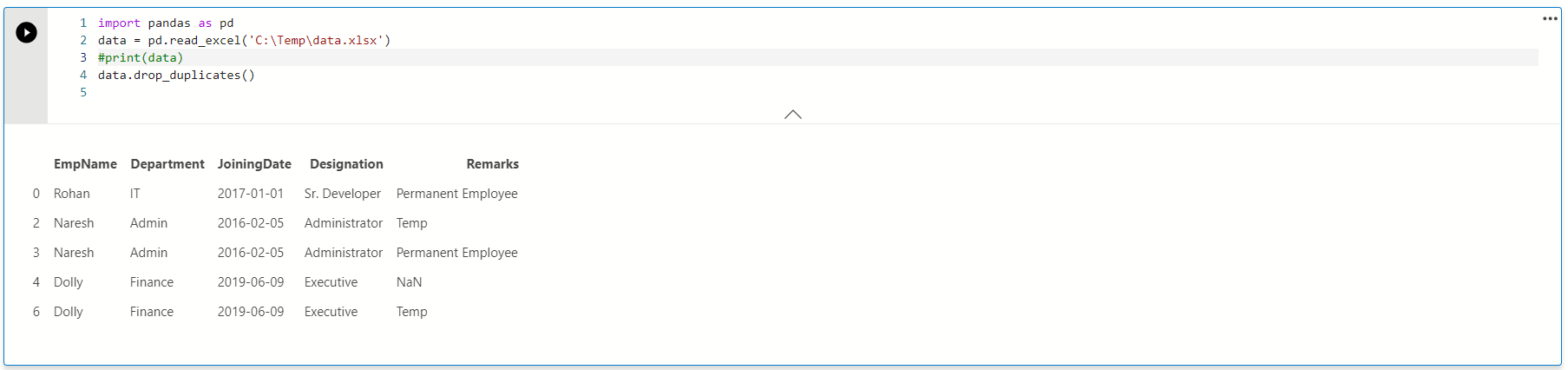Click the Sr. Developer designation cell
The height and width of the screenshot is (370, 1568).
pos(343,194)
